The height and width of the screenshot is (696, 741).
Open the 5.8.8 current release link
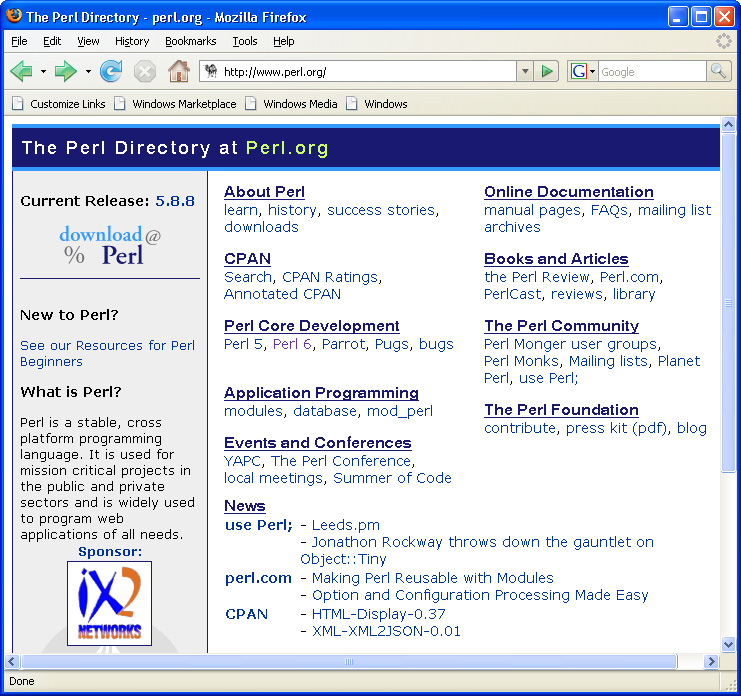click(x=175, y=201)
